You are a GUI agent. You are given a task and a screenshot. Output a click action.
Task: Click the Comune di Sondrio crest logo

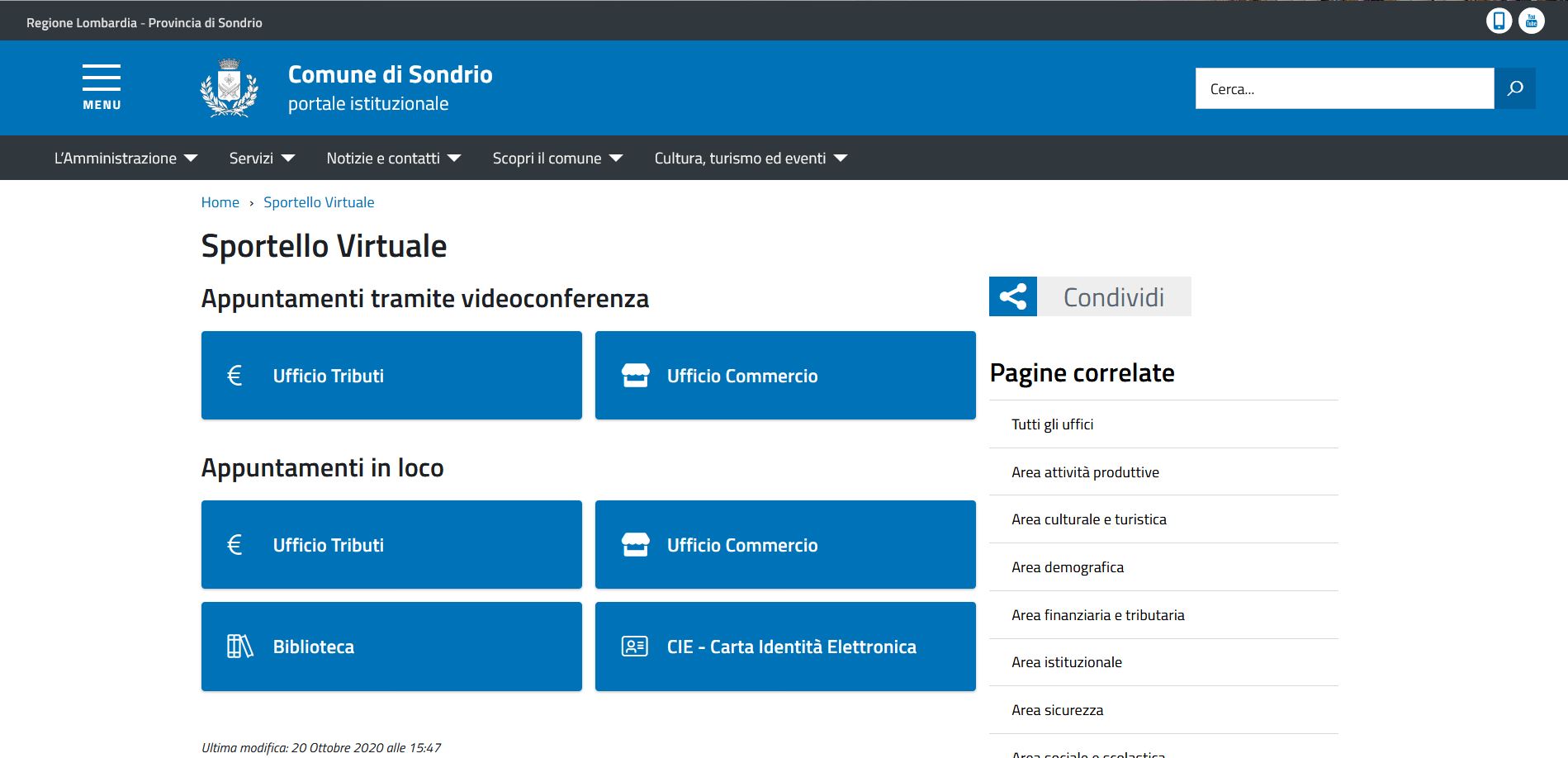229,88
